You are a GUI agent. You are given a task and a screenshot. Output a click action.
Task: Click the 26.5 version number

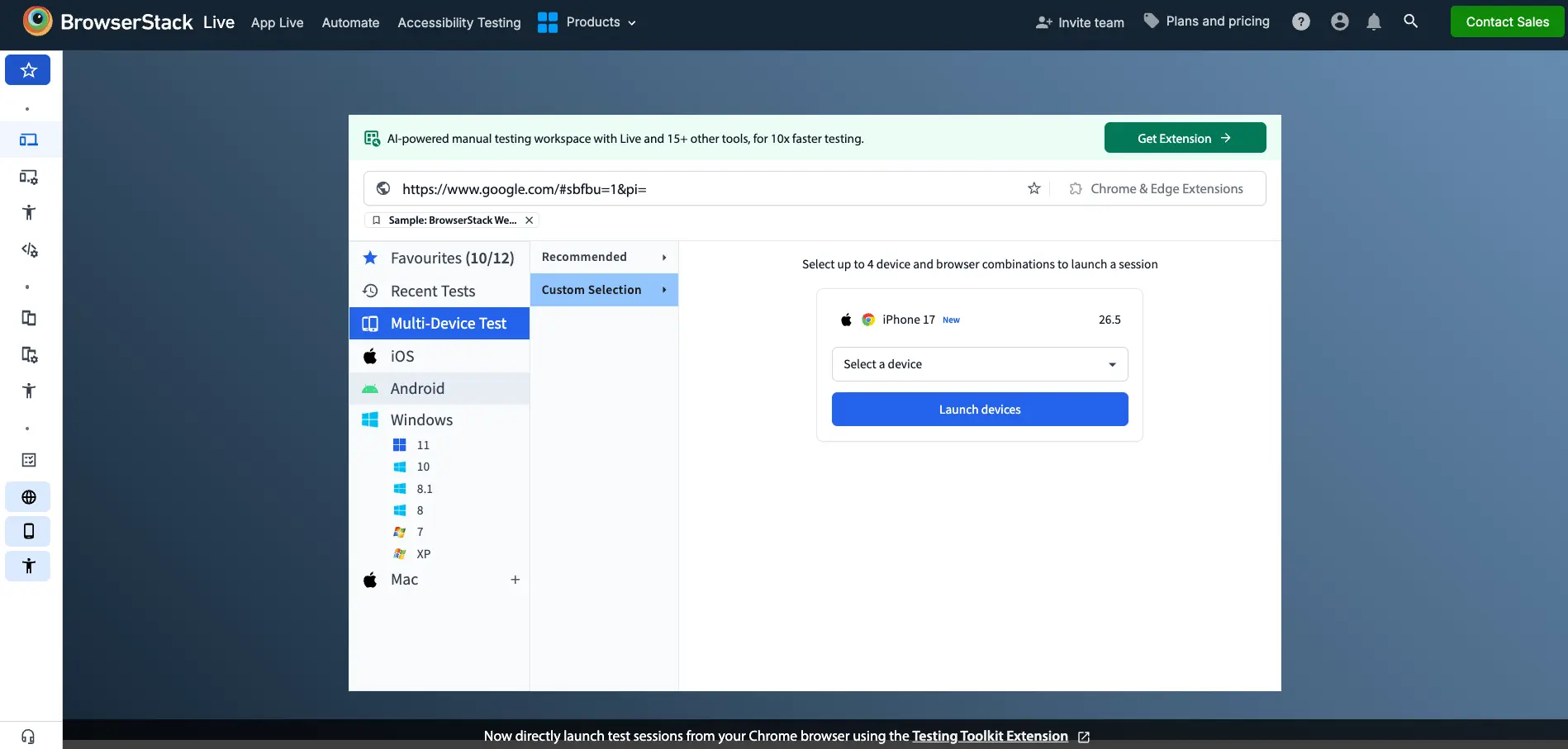coord(1109,320)
